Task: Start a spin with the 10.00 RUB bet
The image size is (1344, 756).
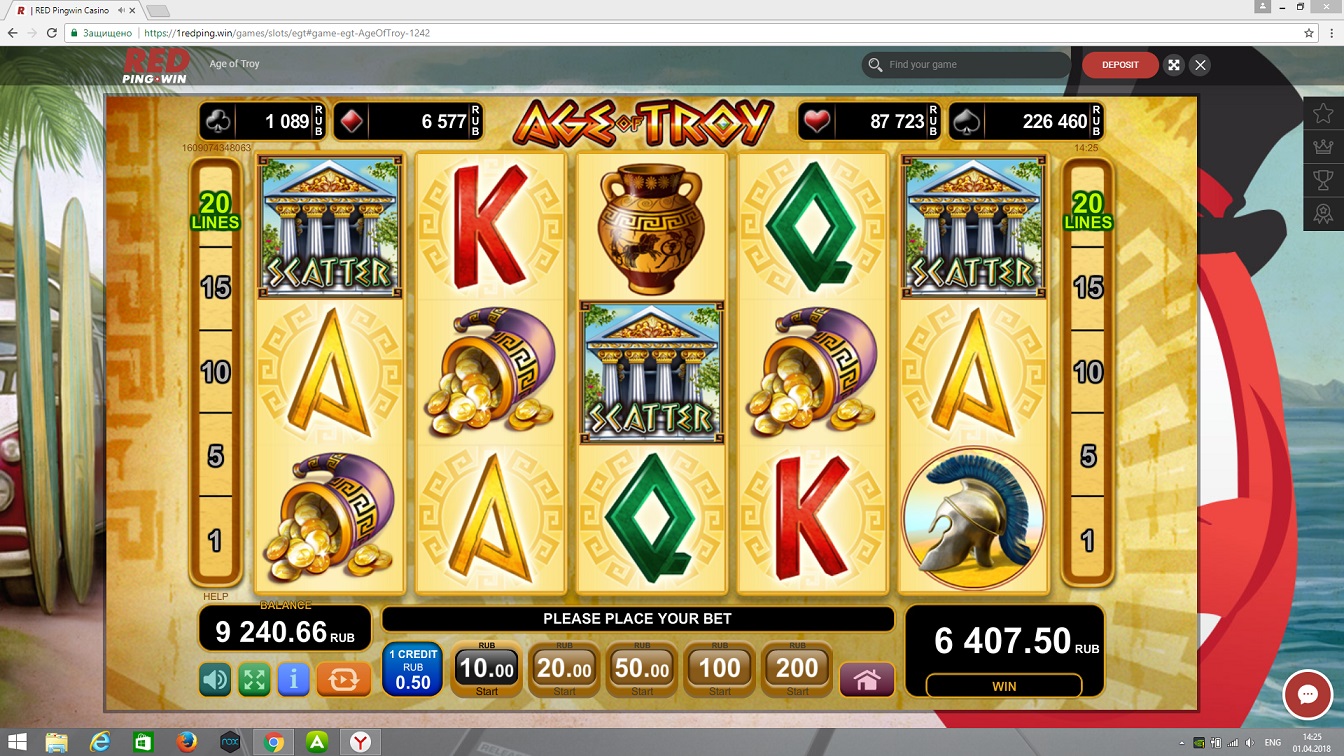Action: [487, 669]
